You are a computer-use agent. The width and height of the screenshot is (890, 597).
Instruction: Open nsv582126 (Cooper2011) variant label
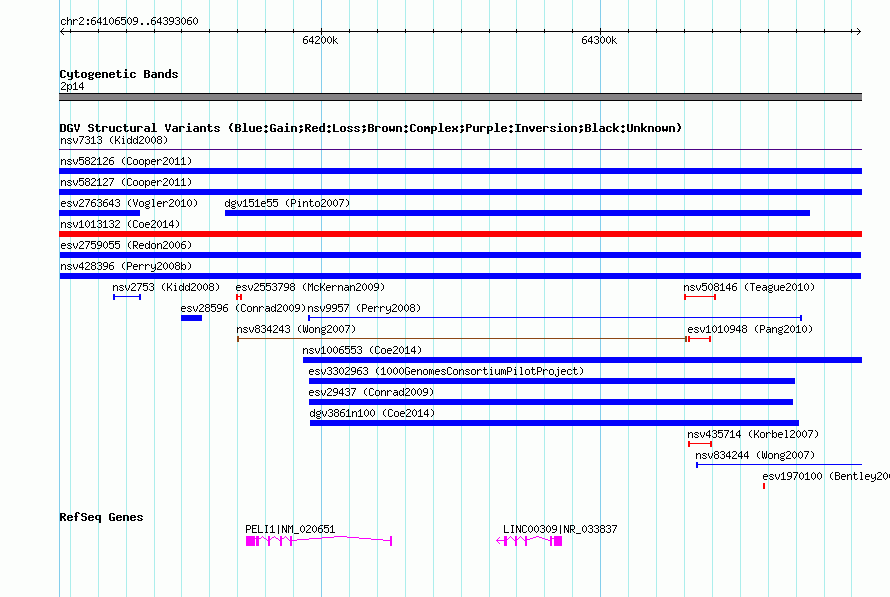126,161
